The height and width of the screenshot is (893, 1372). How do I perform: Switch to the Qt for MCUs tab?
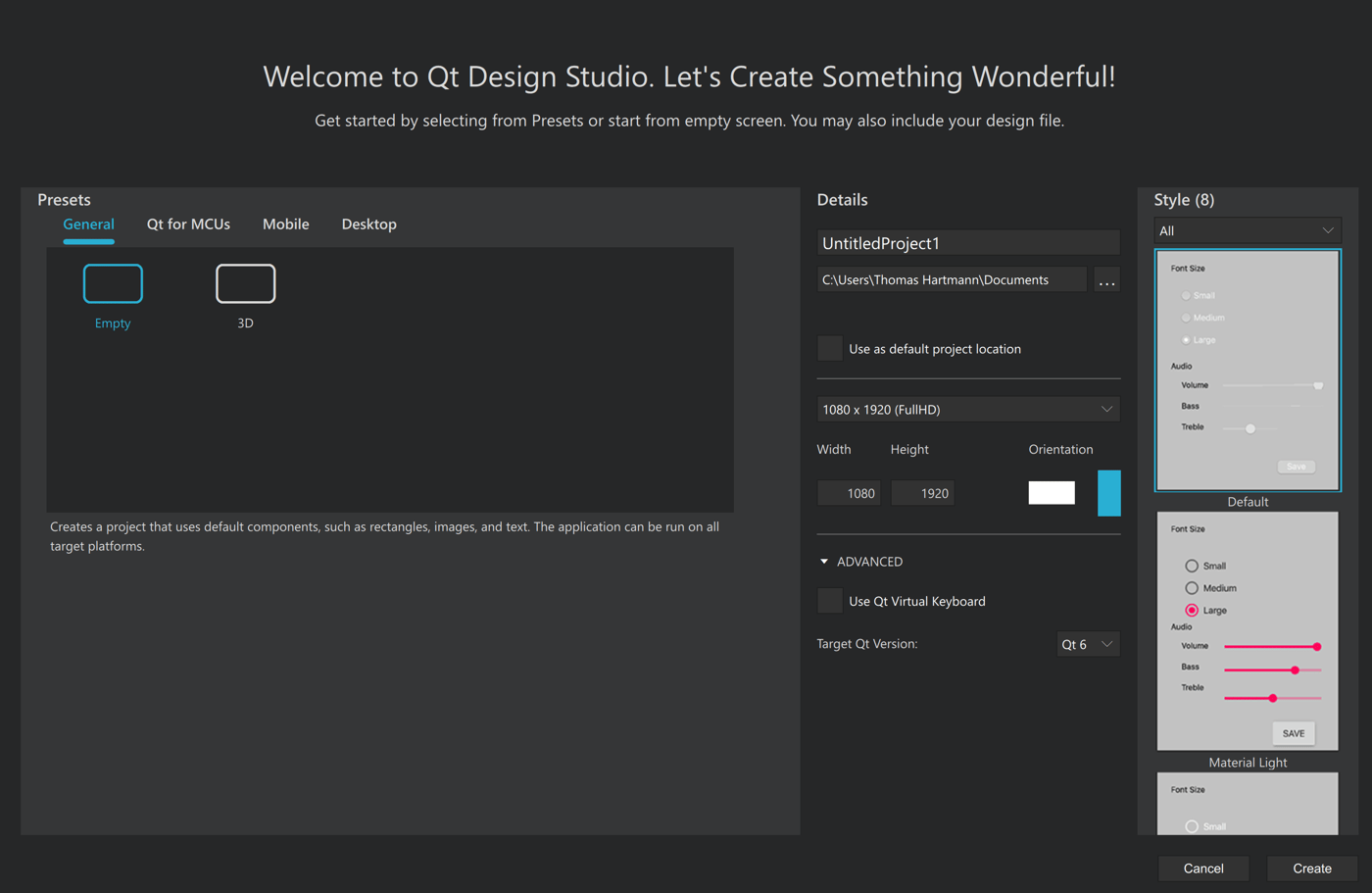click(x=188, y=223)
